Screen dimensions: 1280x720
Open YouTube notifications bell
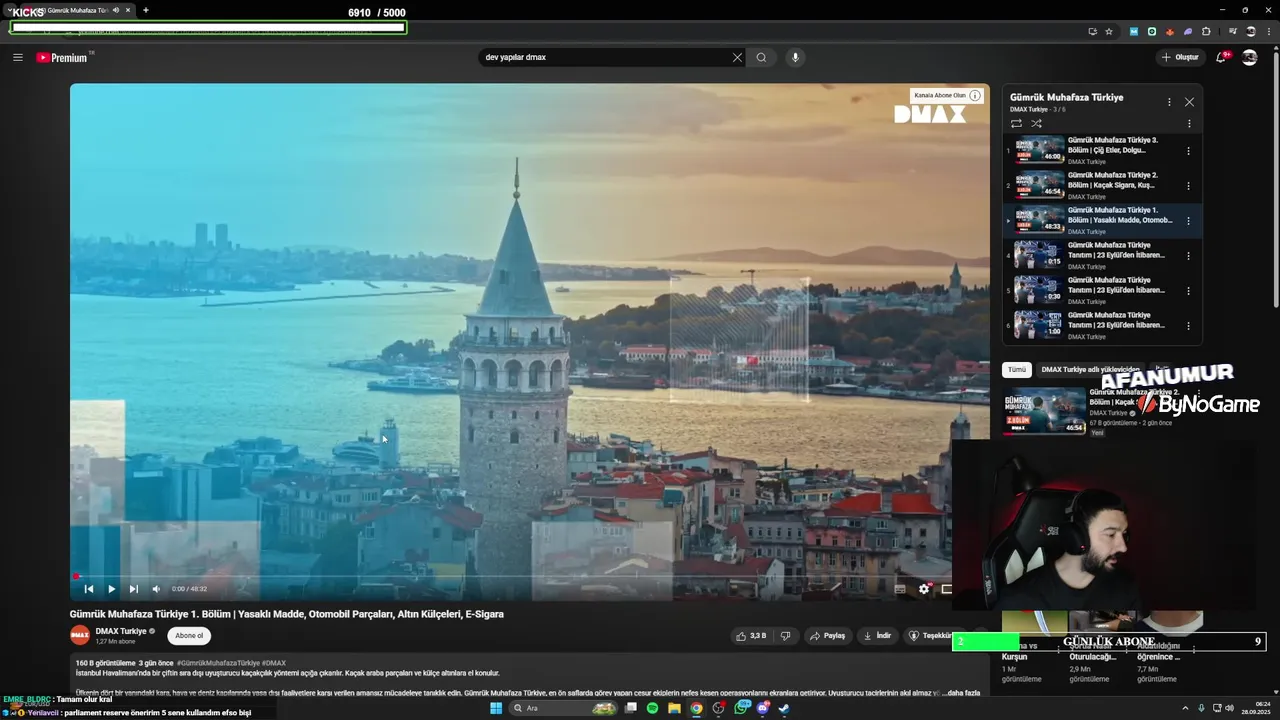click(1221, 57)
